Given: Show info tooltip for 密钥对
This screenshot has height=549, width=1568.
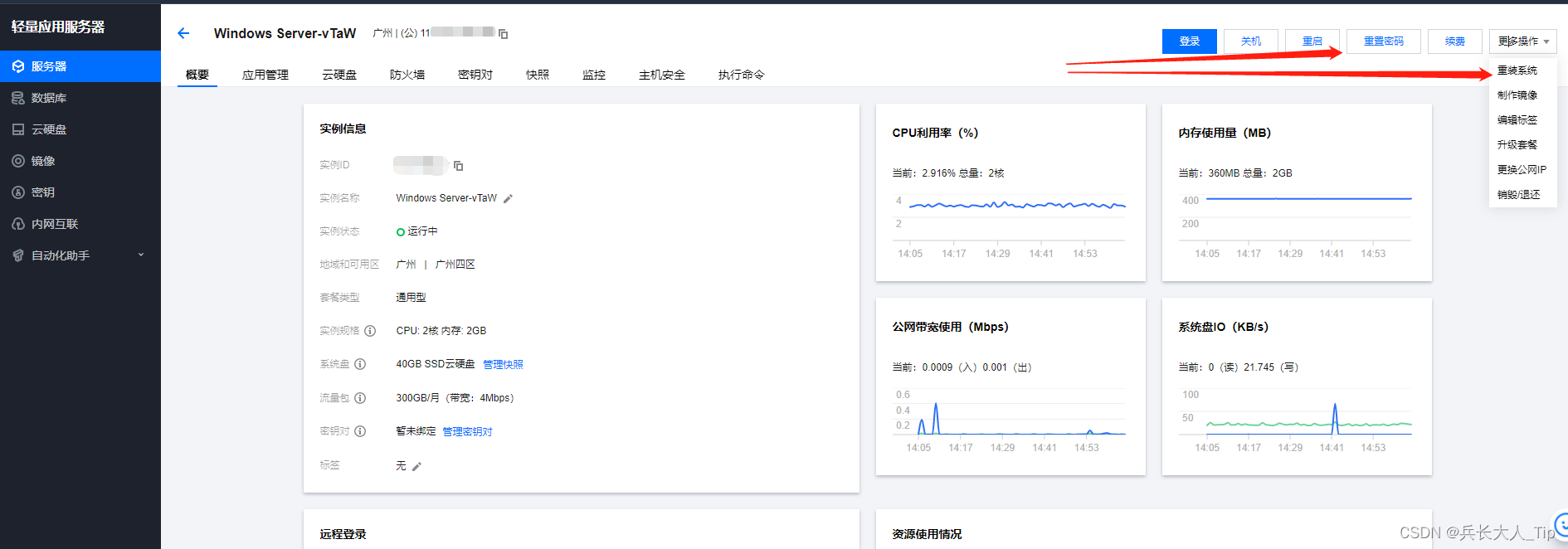Looking at the screenshot, I should (360, 431).
